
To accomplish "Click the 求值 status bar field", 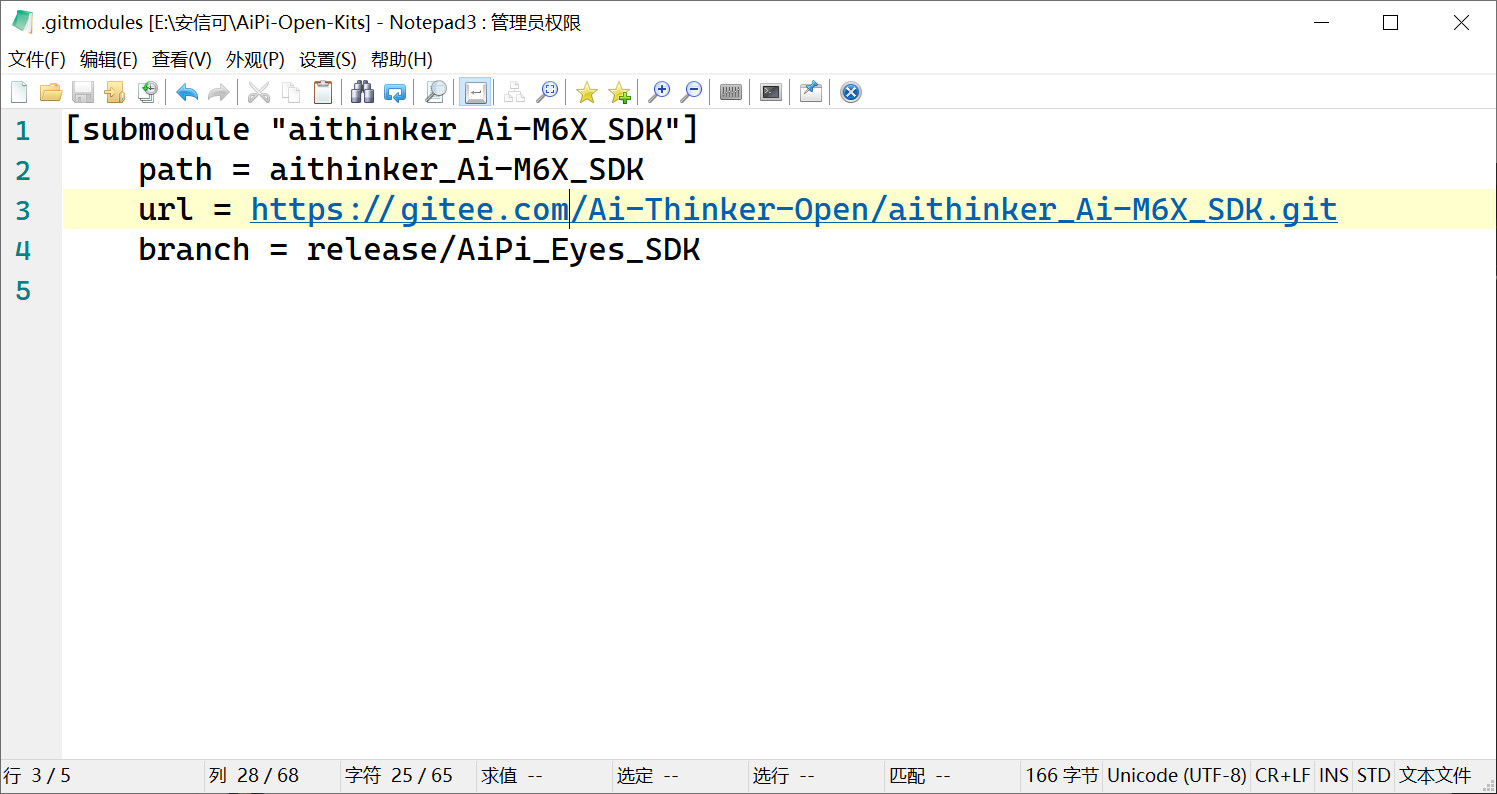I will (544, 776).
